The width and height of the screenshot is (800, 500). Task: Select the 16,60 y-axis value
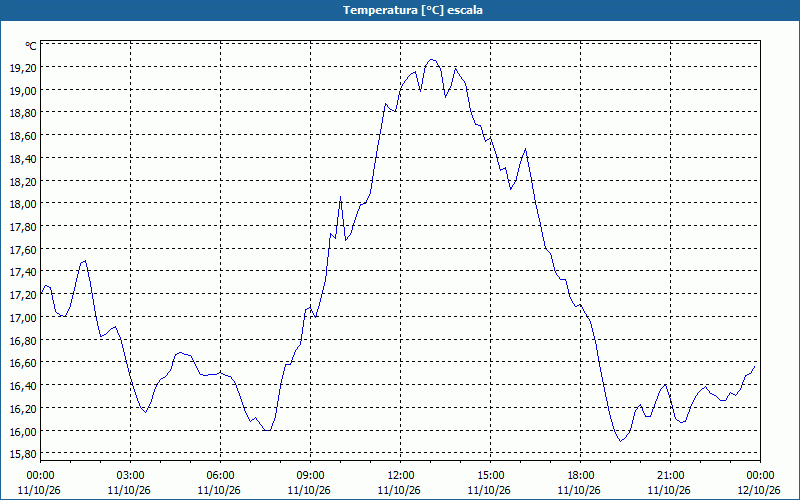23,363
